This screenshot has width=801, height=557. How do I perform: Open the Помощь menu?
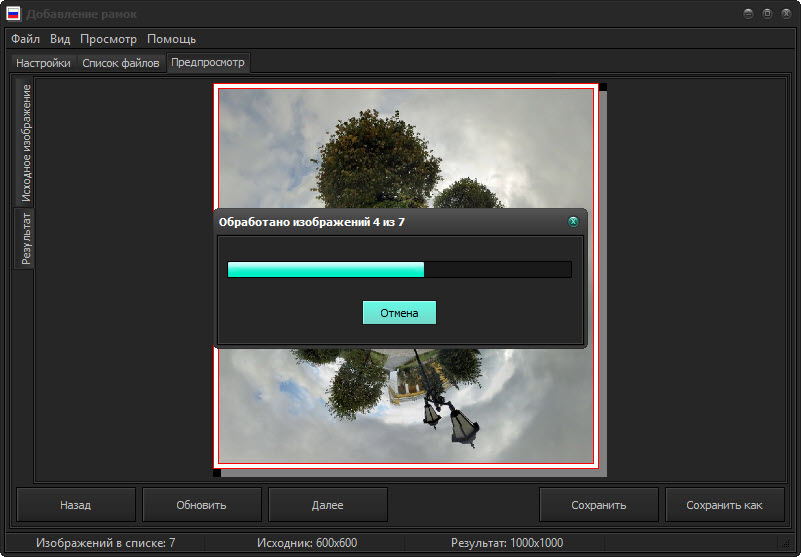coord(171,39)
